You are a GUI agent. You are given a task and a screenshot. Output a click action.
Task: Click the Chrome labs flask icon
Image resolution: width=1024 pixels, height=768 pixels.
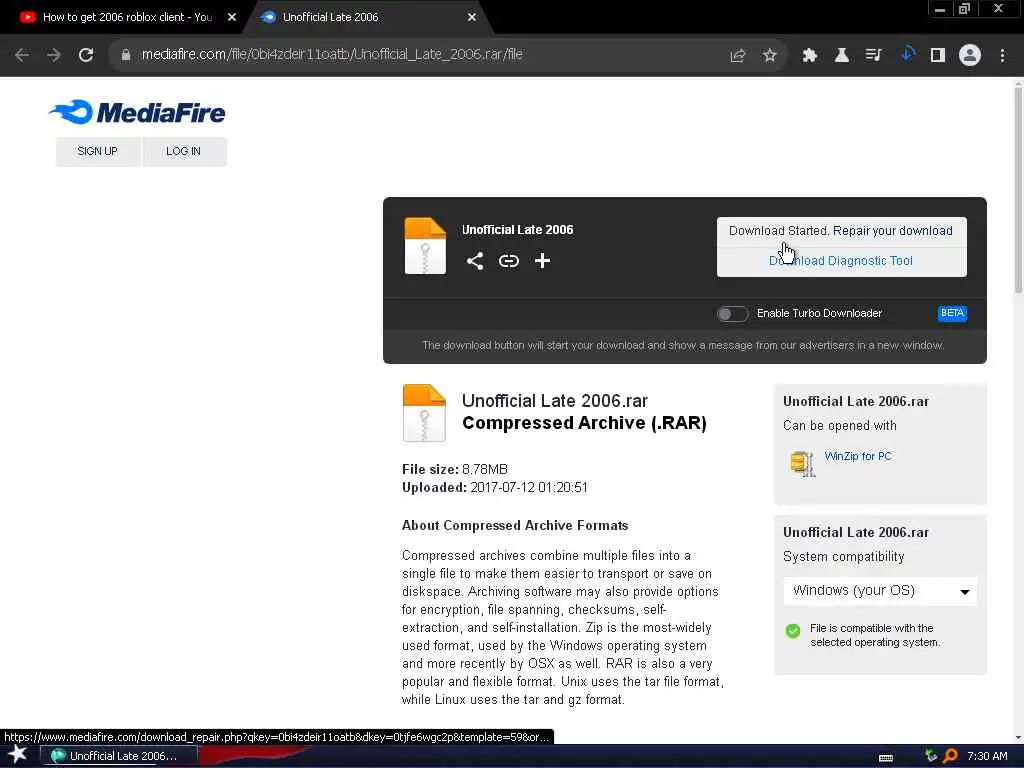pos(842,56)
